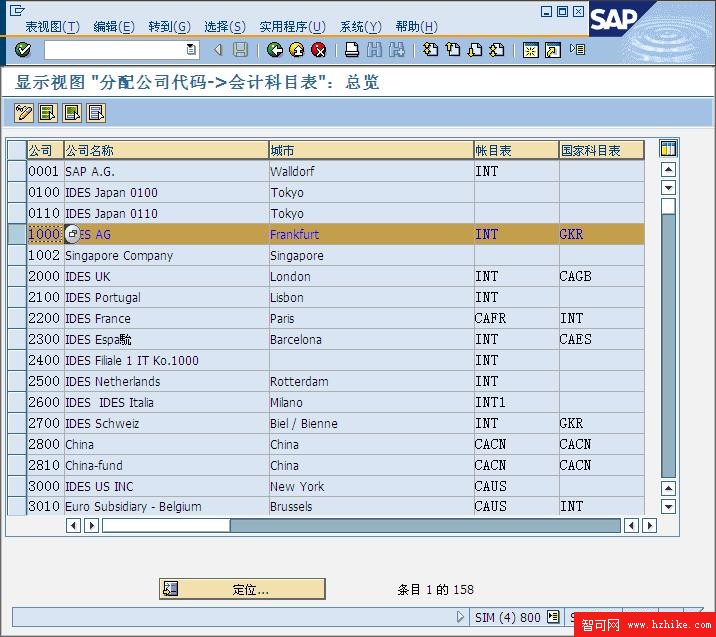Click the 'CAGB' cell in IDES UK row

pos(602,276)
